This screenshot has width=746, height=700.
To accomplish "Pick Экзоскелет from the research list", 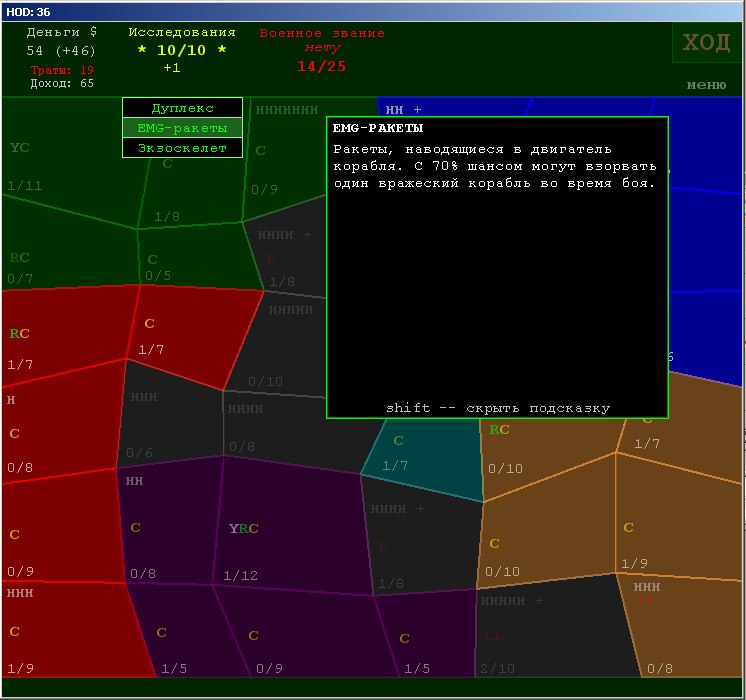I will click(182, 148).
